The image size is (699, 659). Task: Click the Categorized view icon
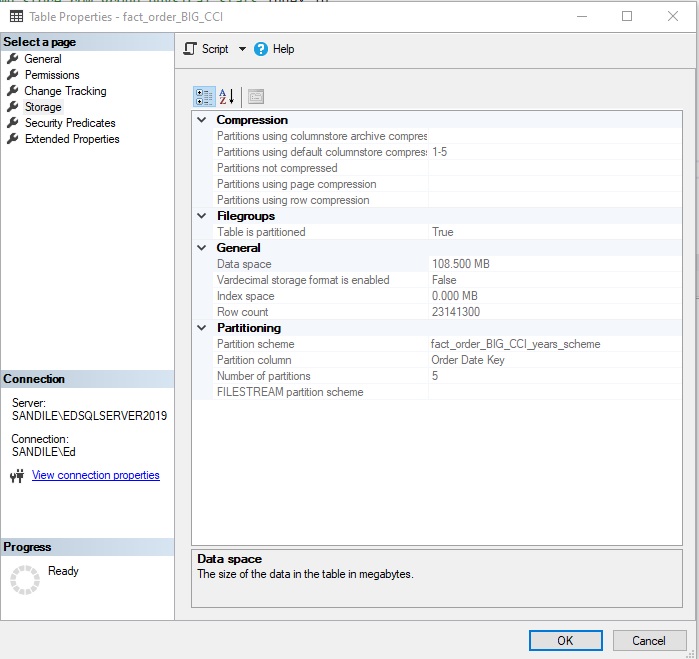pos(204,97)
